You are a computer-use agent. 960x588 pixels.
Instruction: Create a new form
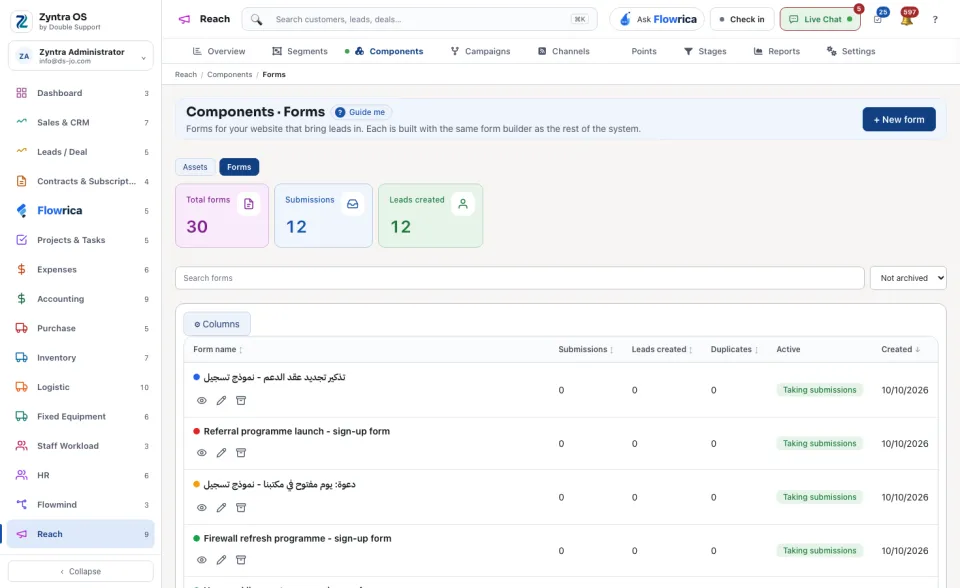pyautogui.click(x=899, y=119)
